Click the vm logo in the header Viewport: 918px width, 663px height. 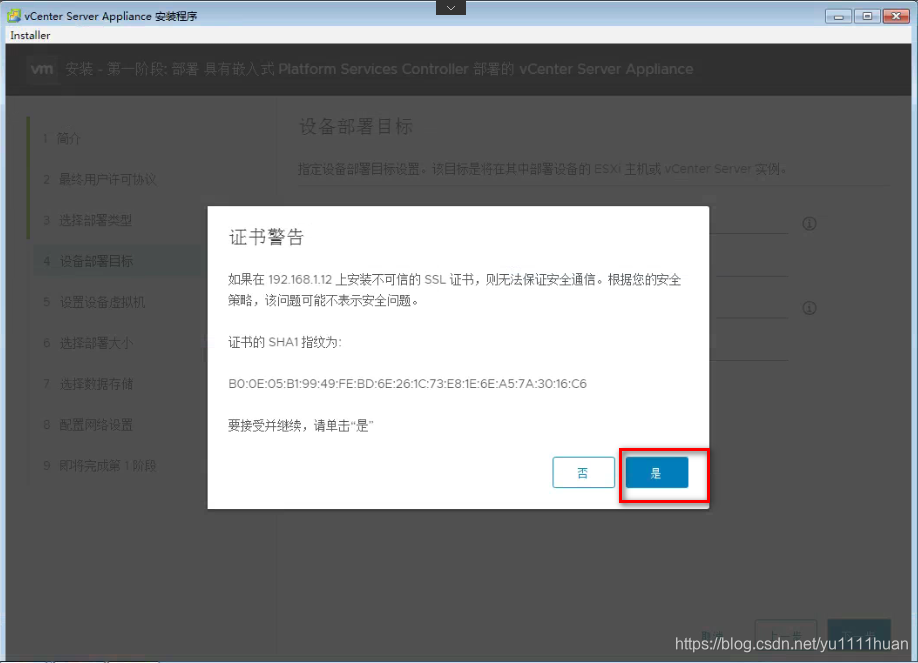click(42, 69)
